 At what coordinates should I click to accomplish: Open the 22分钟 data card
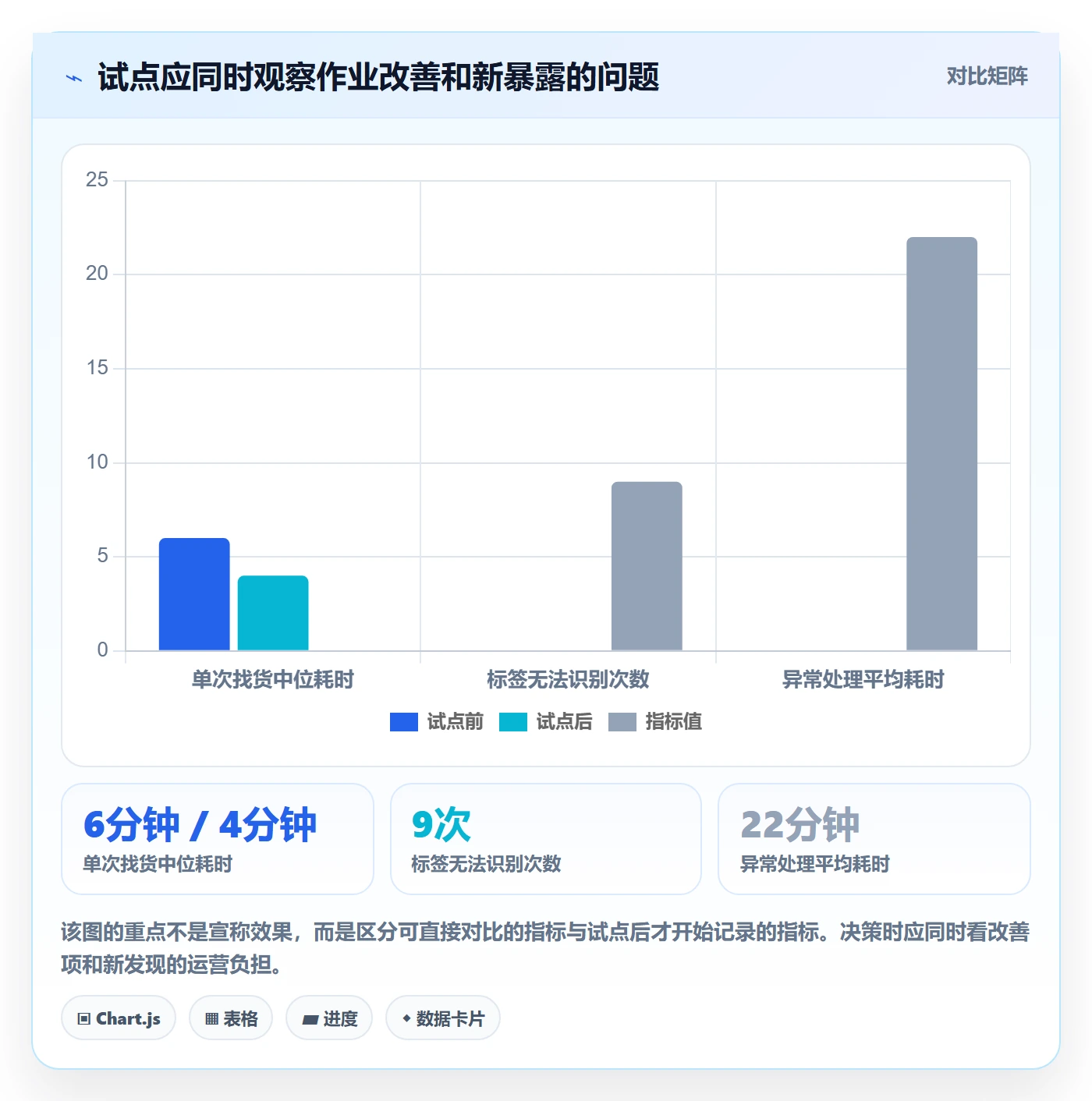pyautogui.click(x=874, y=839)
